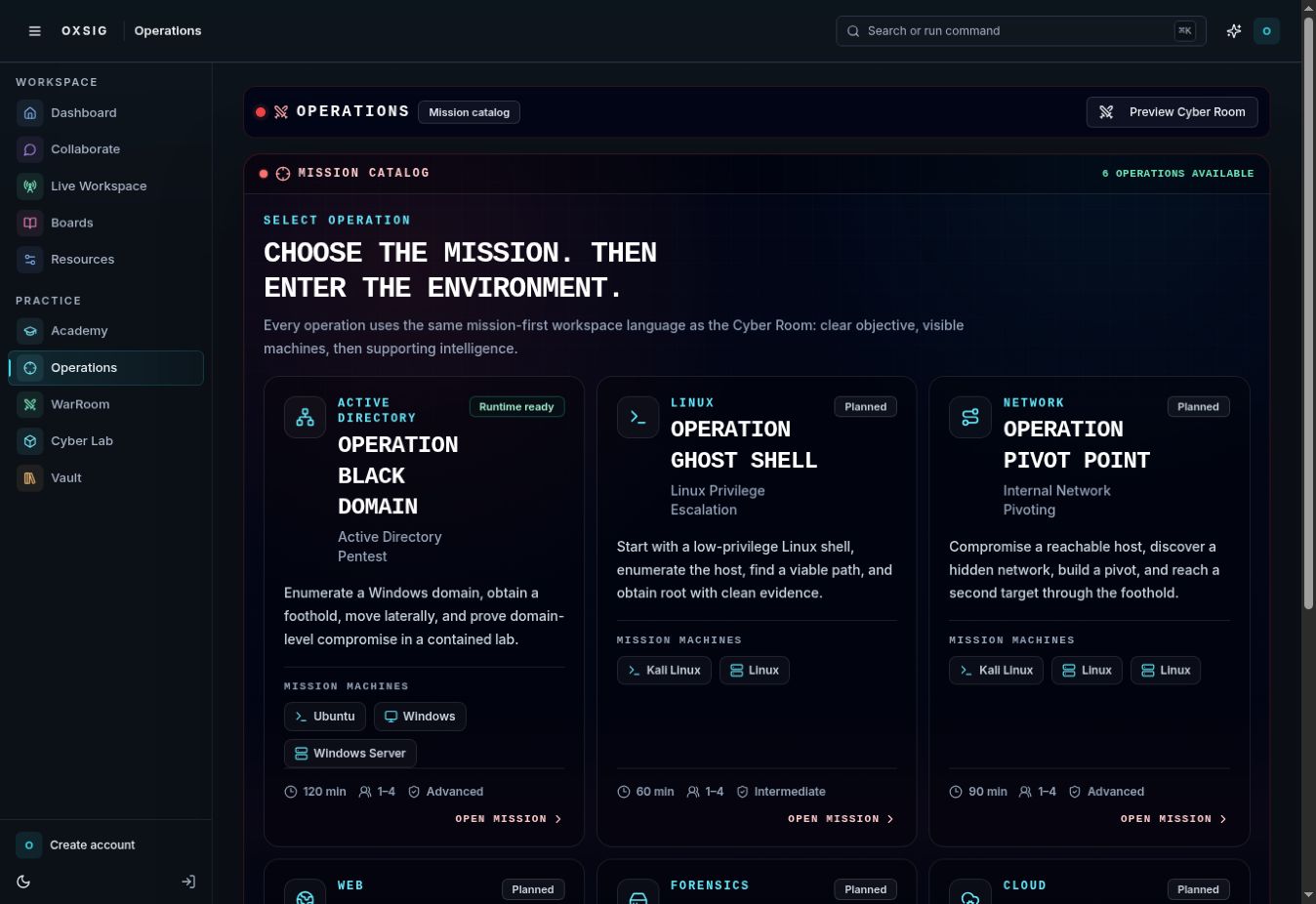Click the Planned badge on Ghost Shell card
1316x904 pixels.
pos(866,407)
